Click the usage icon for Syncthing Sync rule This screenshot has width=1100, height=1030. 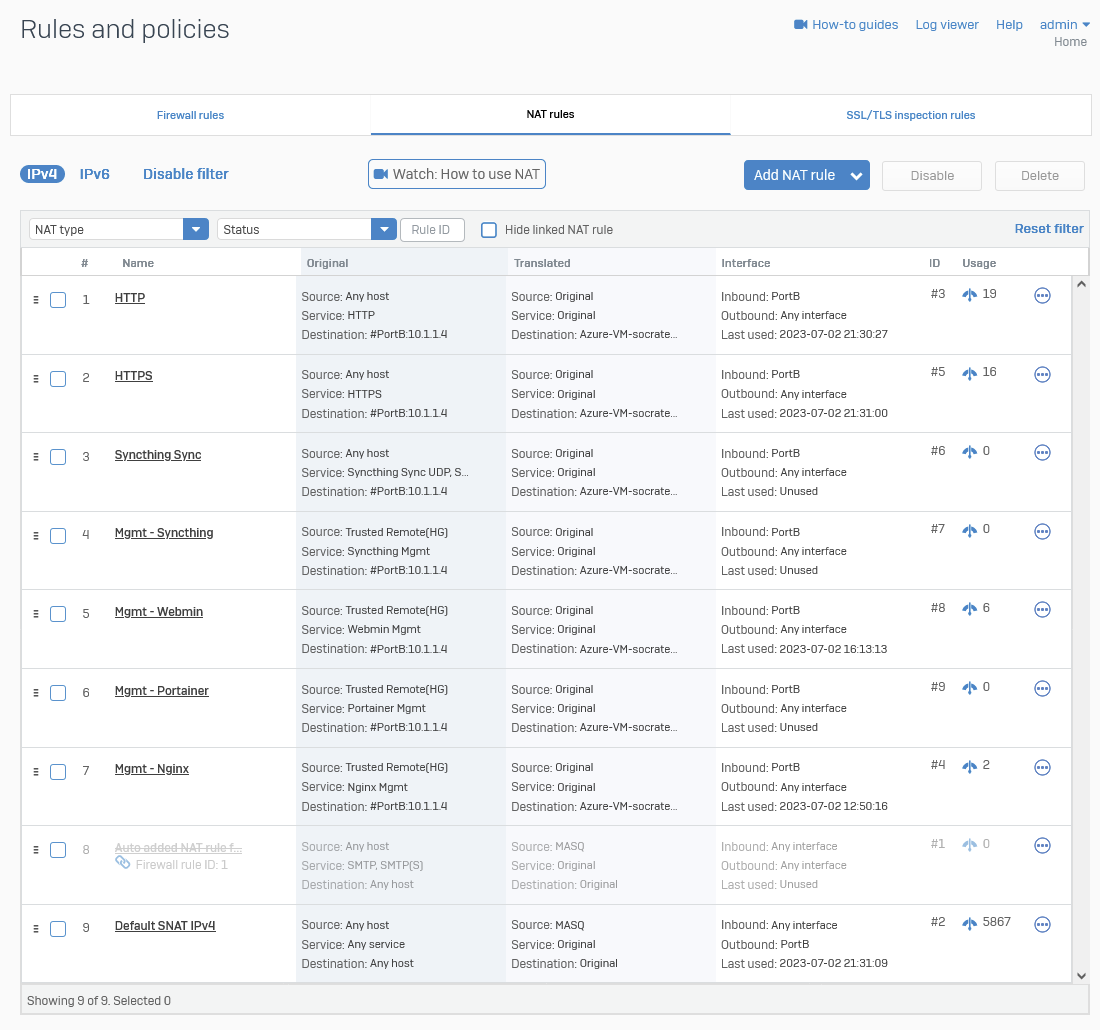[969, 452]
